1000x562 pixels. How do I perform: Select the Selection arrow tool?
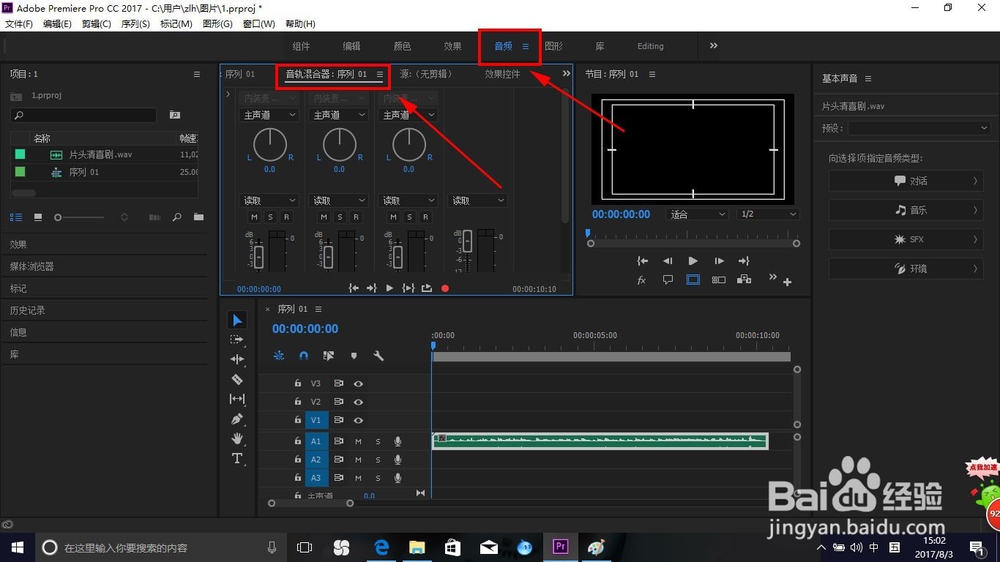point(237,320)
